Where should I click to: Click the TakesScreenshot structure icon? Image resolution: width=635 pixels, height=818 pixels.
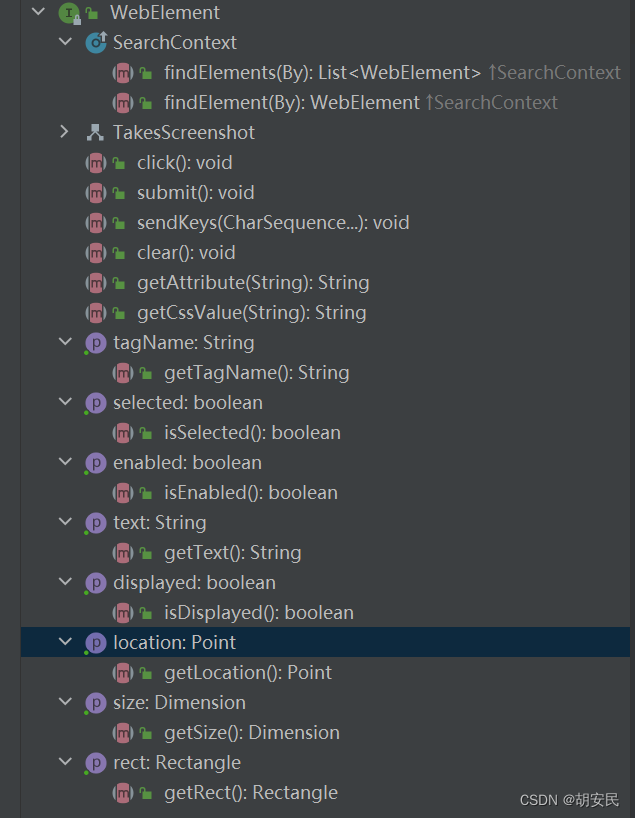[96, 132]
